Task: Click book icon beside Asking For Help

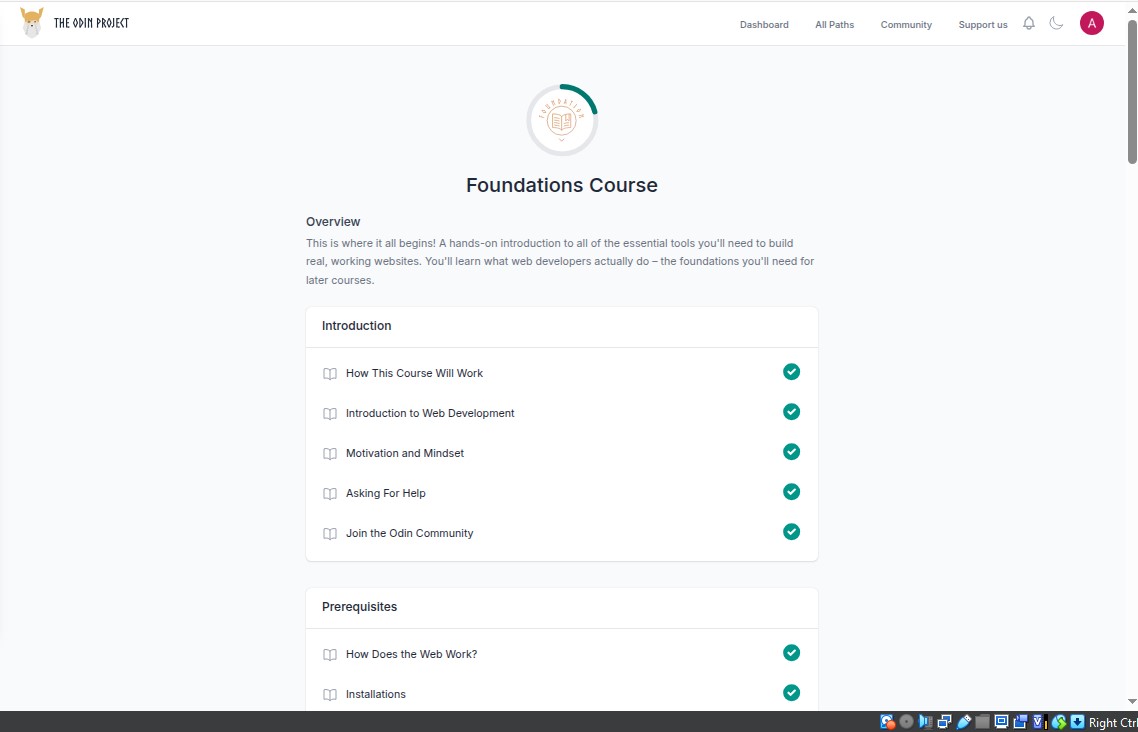Action: [x=329, y=493]
